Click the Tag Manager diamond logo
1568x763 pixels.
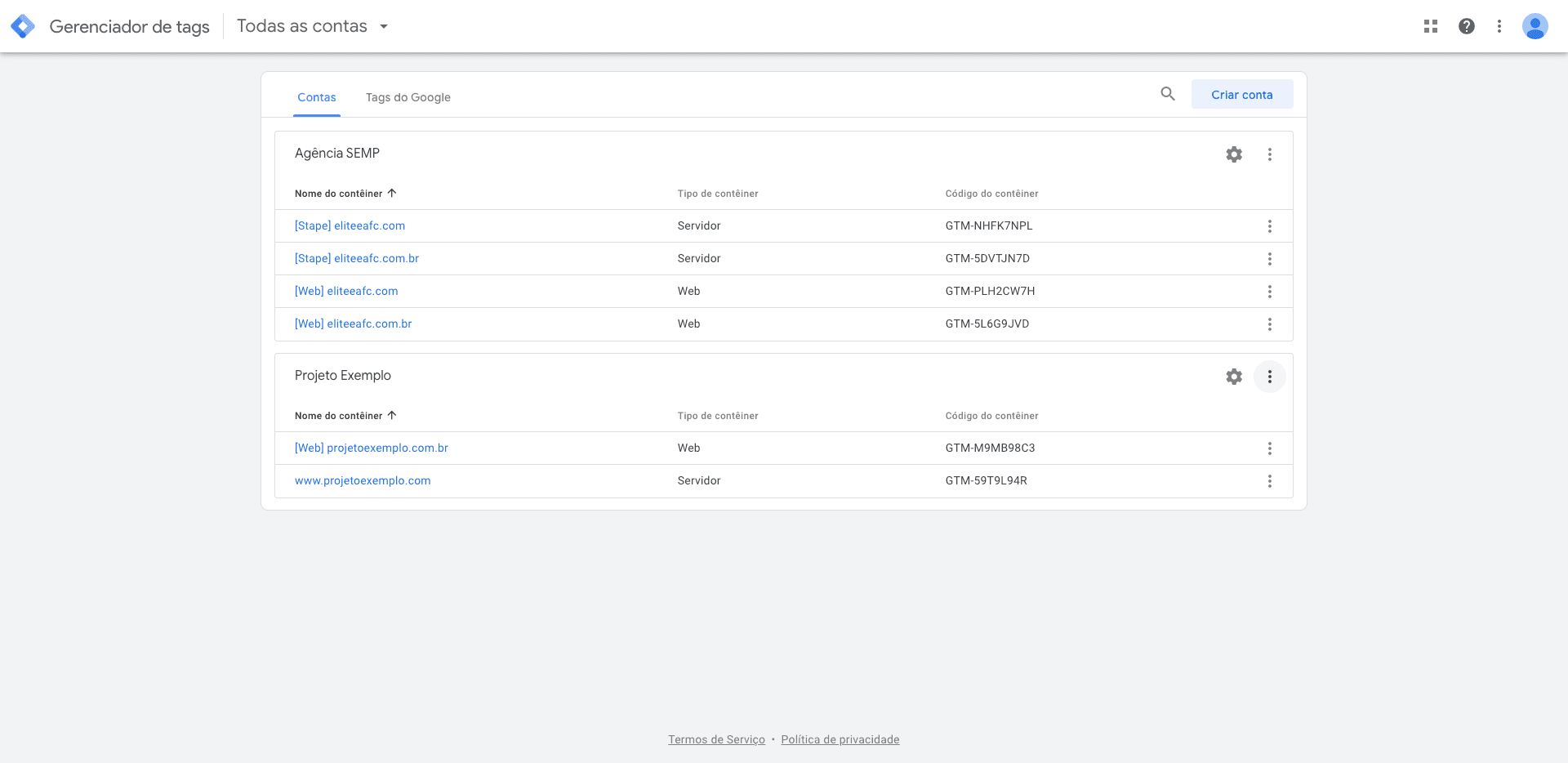point(23,26)
